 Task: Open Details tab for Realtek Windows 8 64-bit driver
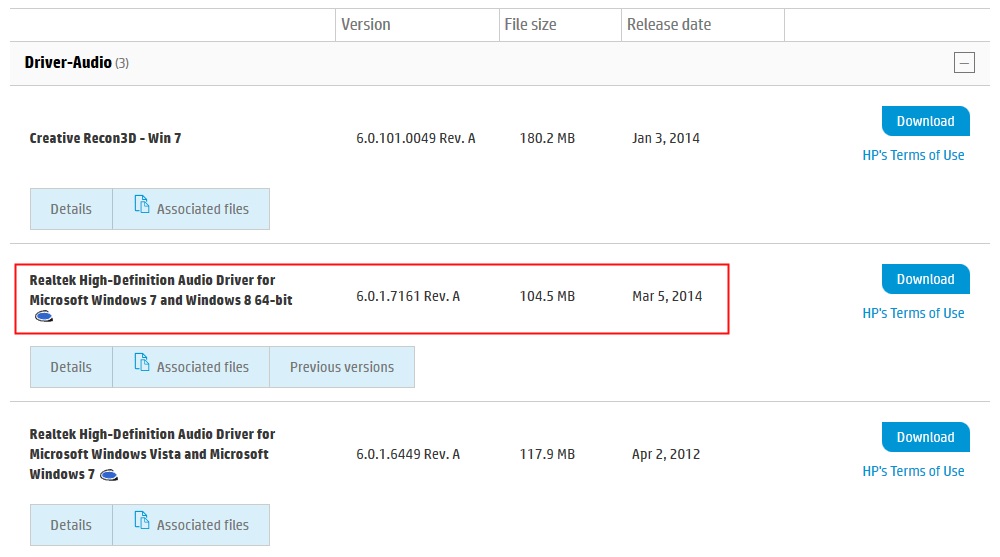coord(71,367)
